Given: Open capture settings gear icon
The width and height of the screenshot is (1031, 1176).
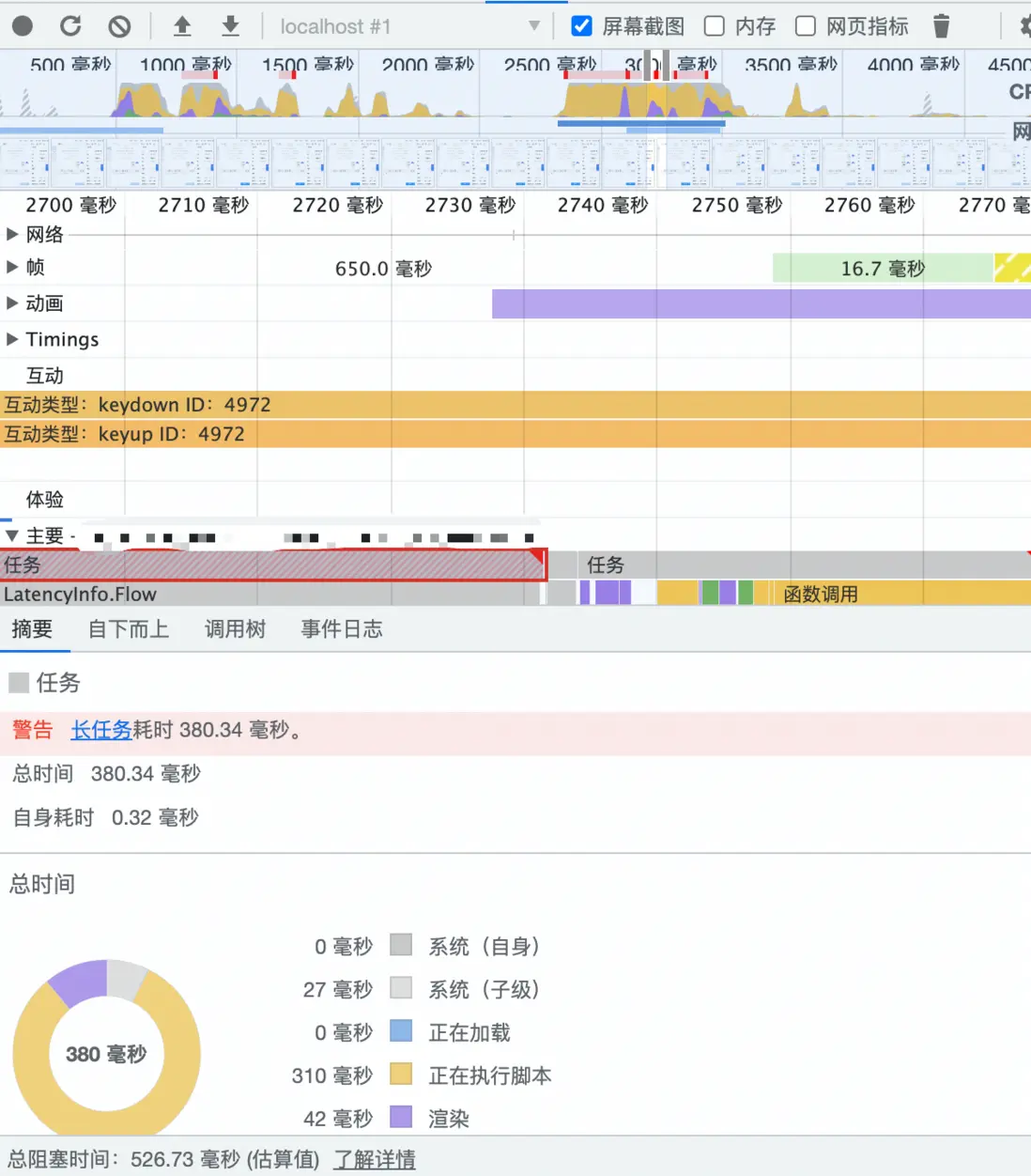Looking at the screenshot, I should point(1024,26).
